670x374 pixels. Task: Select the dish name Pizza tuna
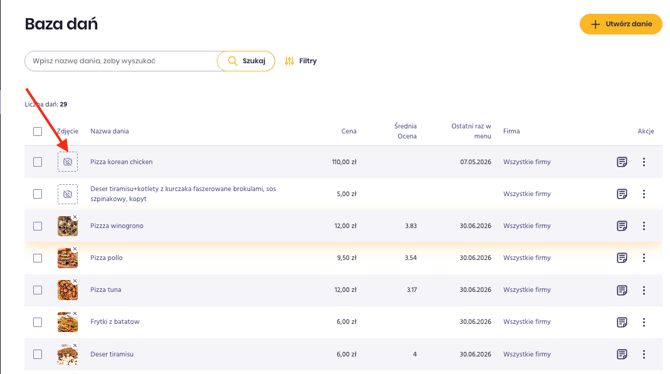tap(106, 290)
